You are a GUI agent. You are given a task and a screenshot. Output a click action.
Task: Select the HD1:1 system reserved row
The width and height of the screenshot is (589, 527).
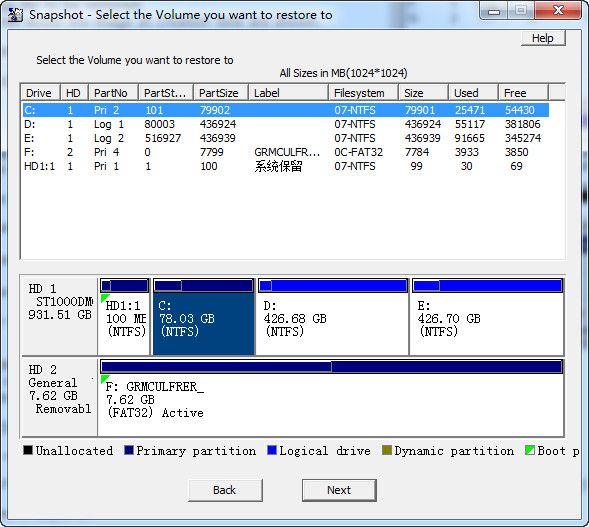285,166
